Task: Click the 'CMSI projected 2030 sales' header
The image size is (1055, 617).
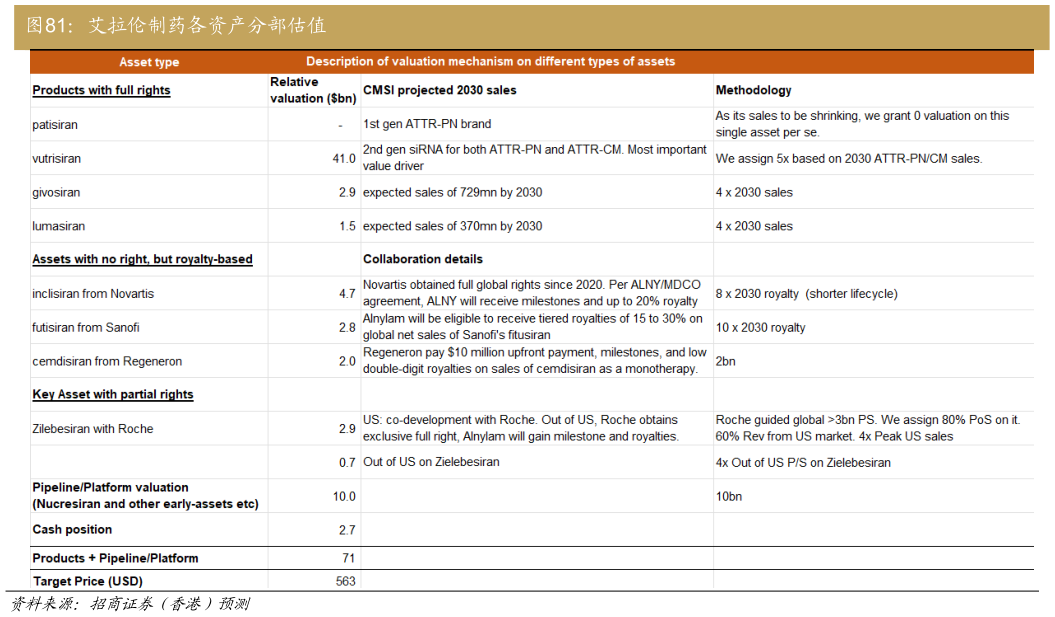Action: click(x=439, y=90)
